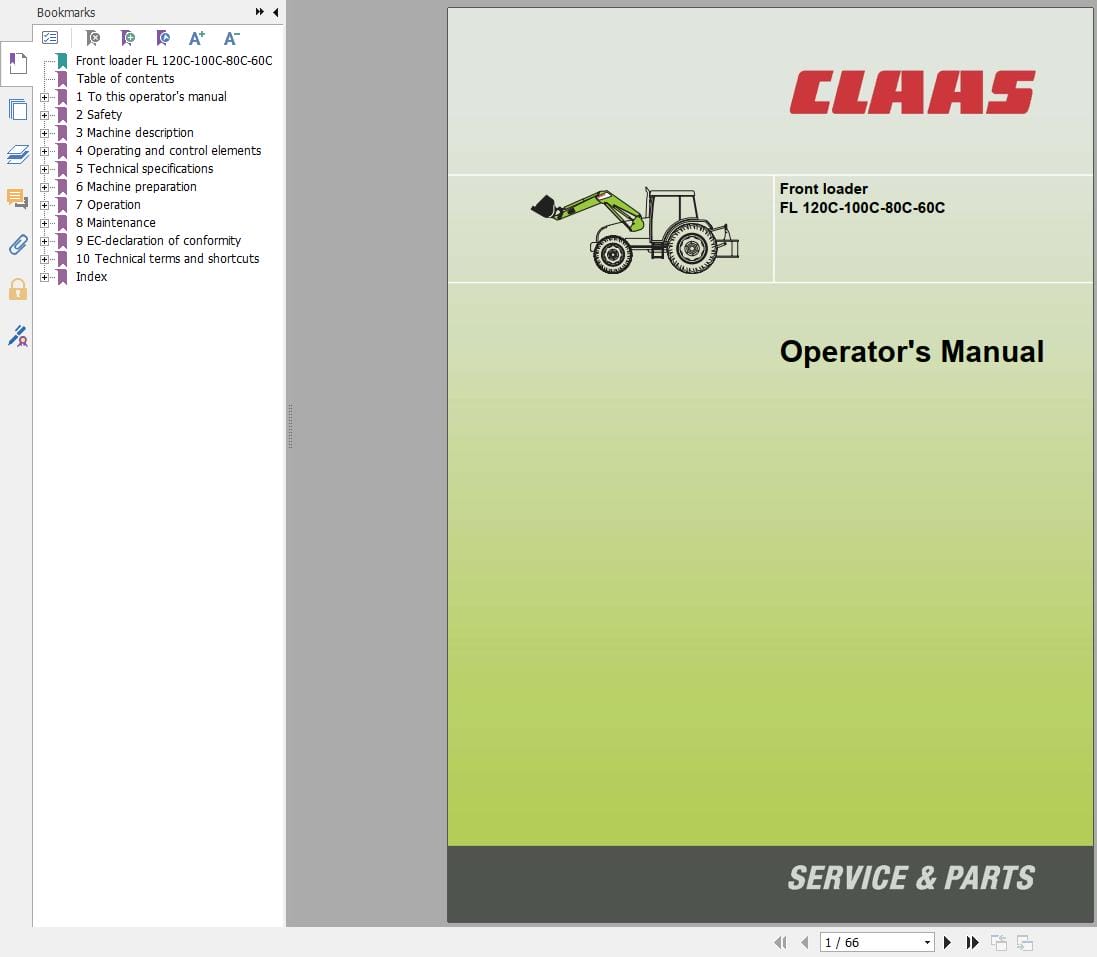
Task: Expand '4 Operating and control elements' node
Action: coord(45,151)
